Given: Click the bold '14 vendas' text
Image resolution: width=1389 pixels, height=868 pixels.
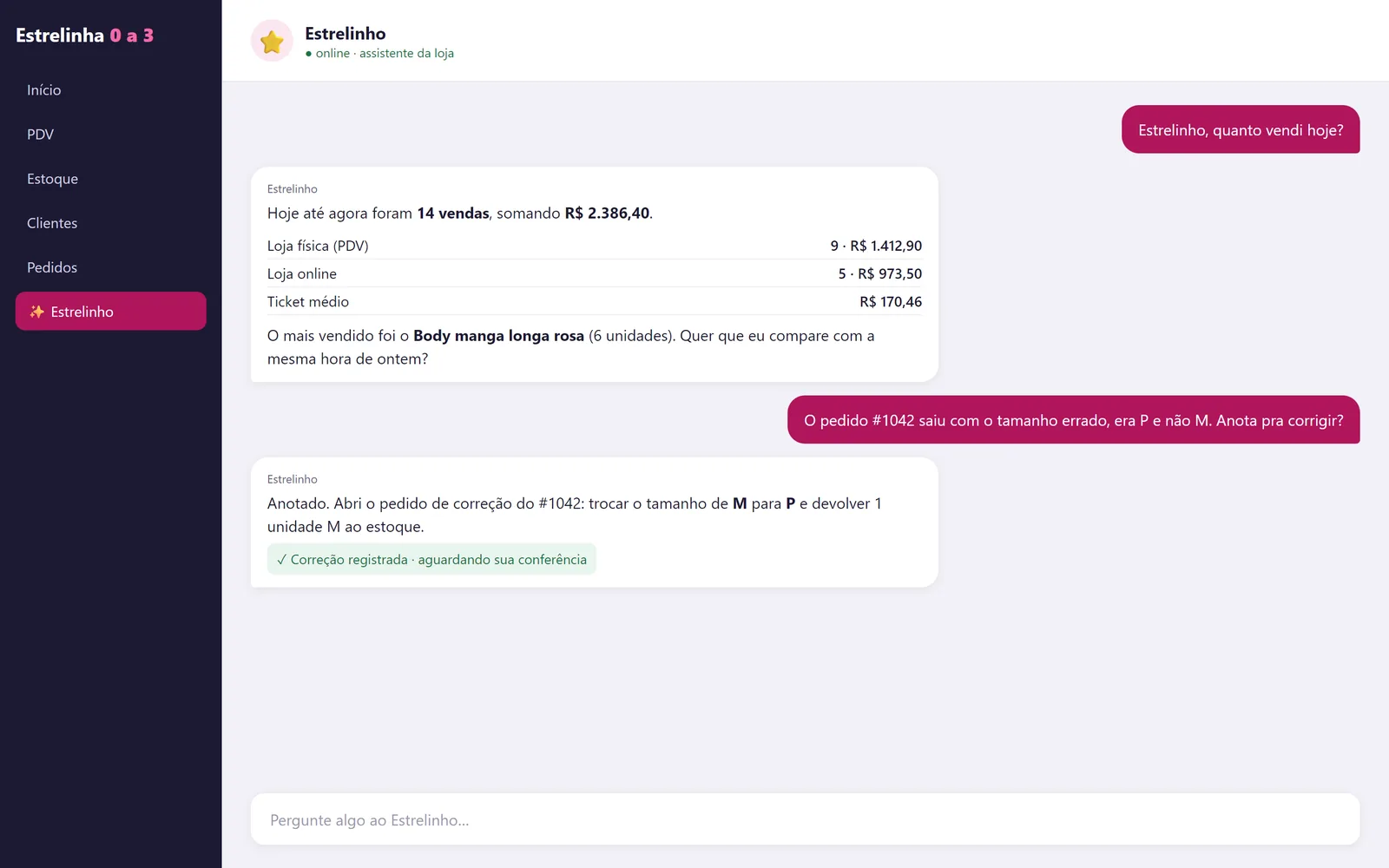Looking at the screenshot, I should click(453, 214).
